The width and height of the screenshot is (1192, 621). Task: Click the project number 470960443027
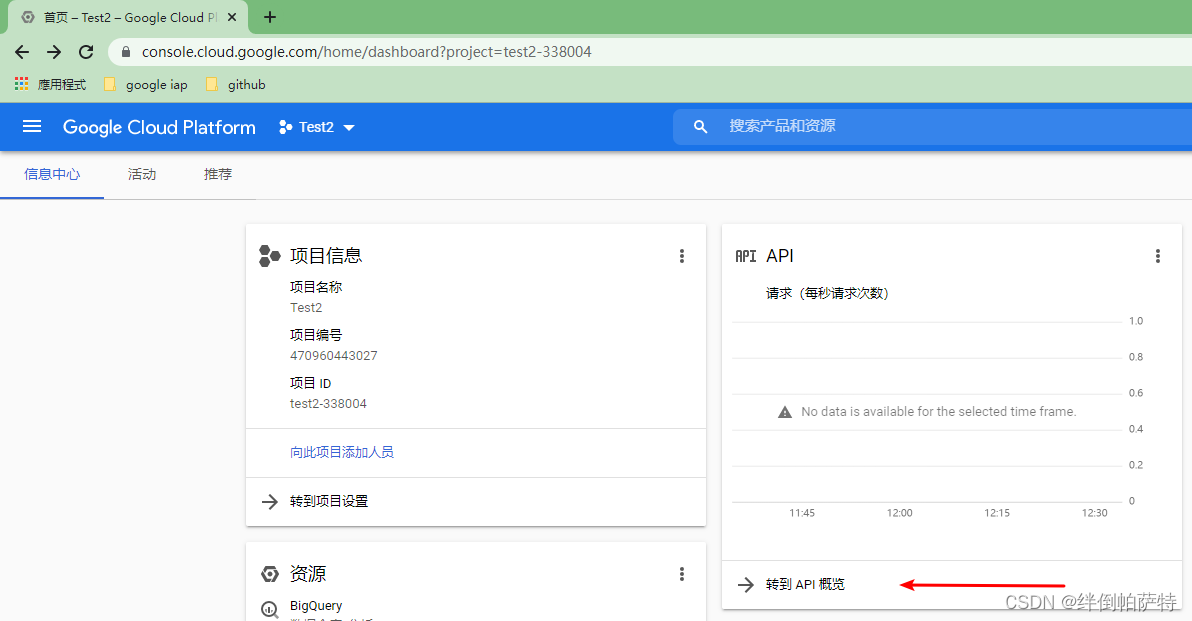[x=334, y=356]
